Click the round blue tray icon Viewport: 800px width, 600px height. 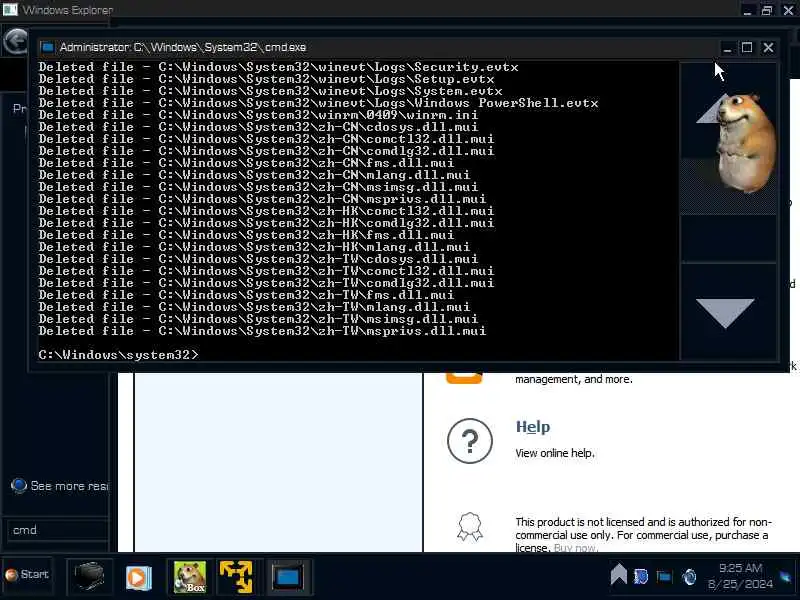point(689,577)
